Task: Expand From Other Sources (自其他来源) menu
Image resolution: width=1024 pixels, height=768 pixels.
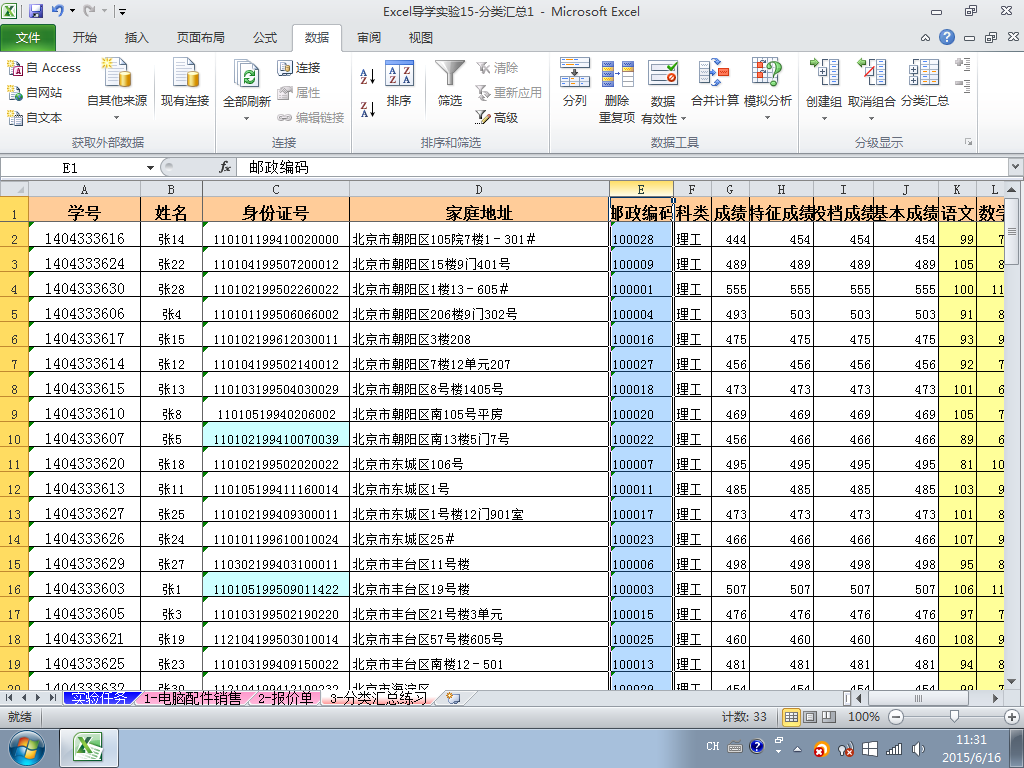Action: pyautogui.click(x=117, y=90)
